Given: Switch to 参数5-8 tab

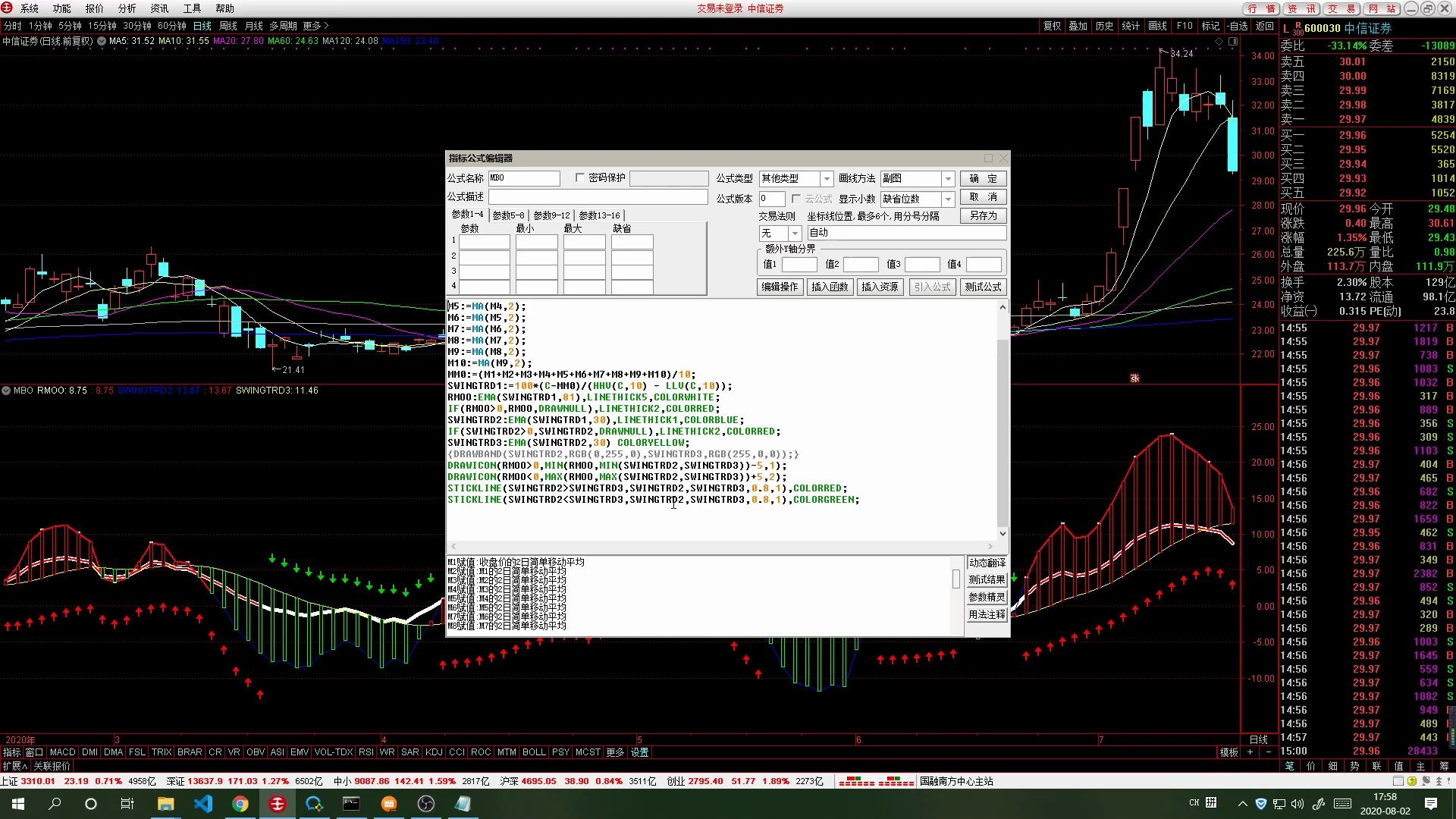Looking at the screenshot, I should [x=508, y=215].
